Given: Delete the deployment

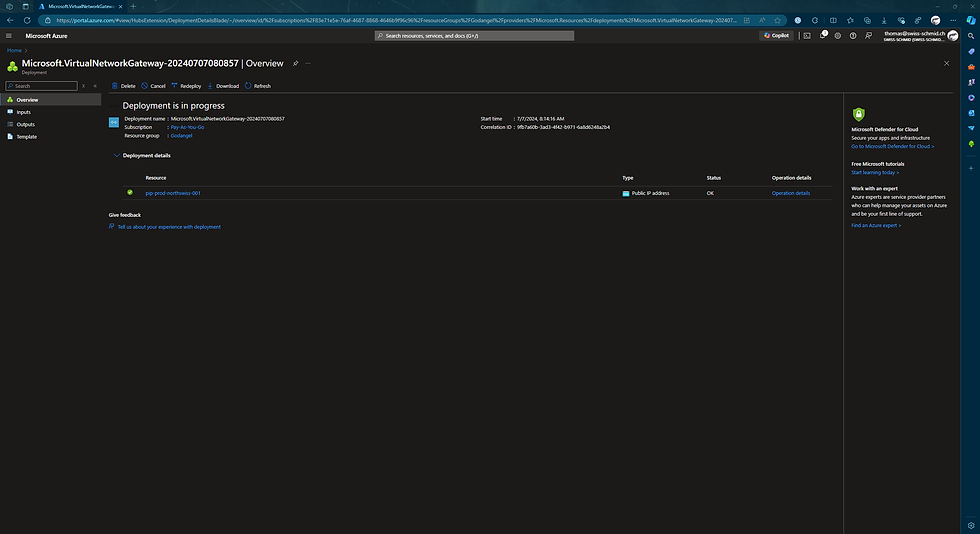Looking at the screenshot, I should [x=123, y=86].
